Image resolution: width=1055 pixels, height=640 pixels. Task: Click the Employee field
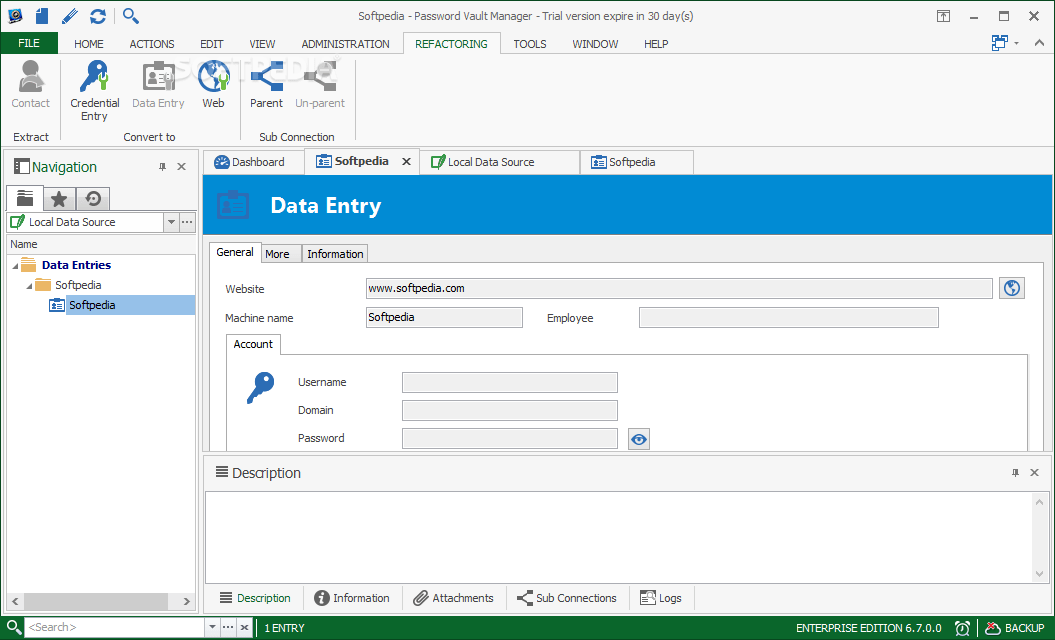click(x=789, y=317)
